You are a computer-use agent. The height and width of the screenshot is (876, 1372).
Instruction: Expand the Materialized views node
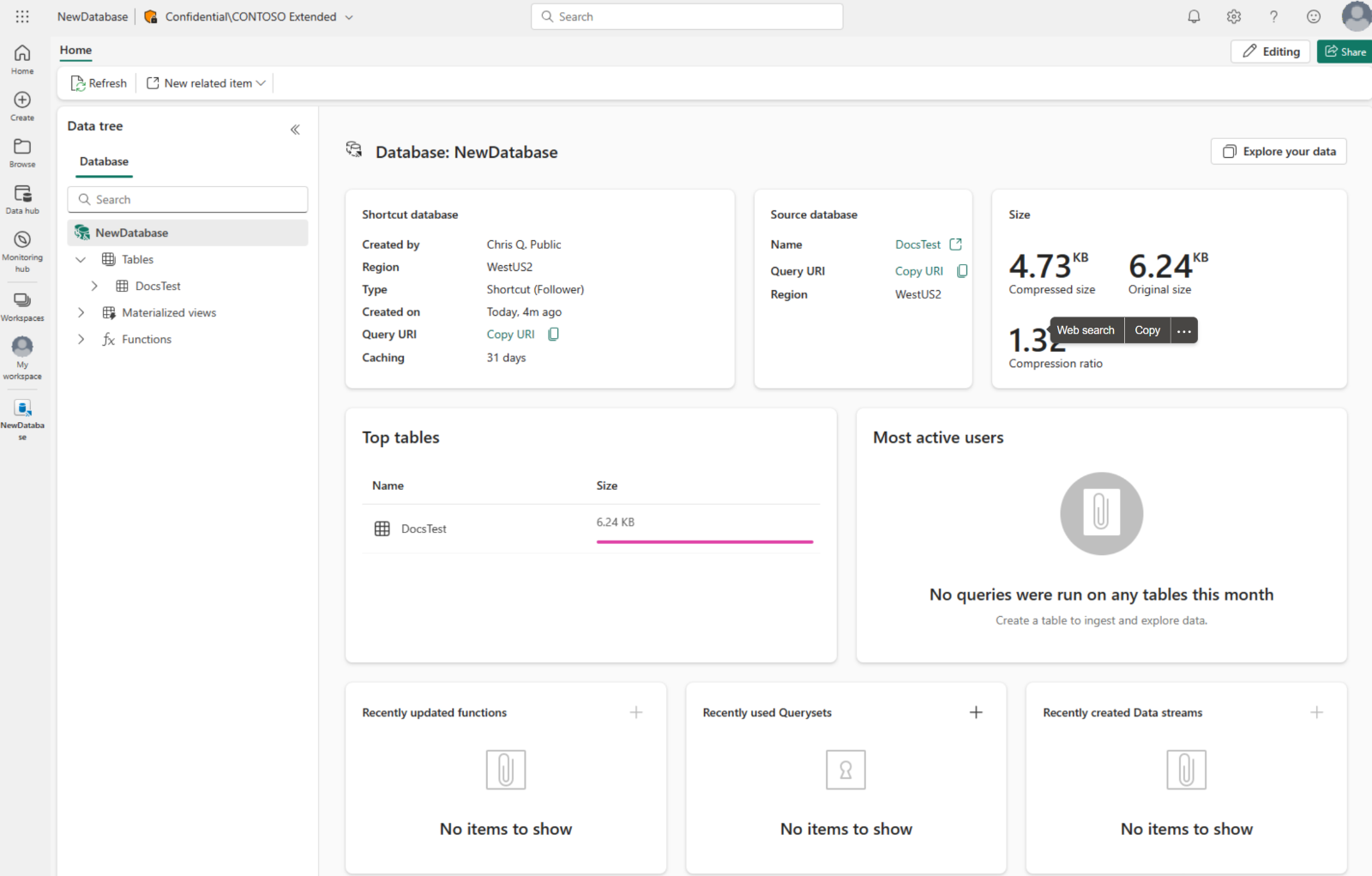tap(81, 312)
